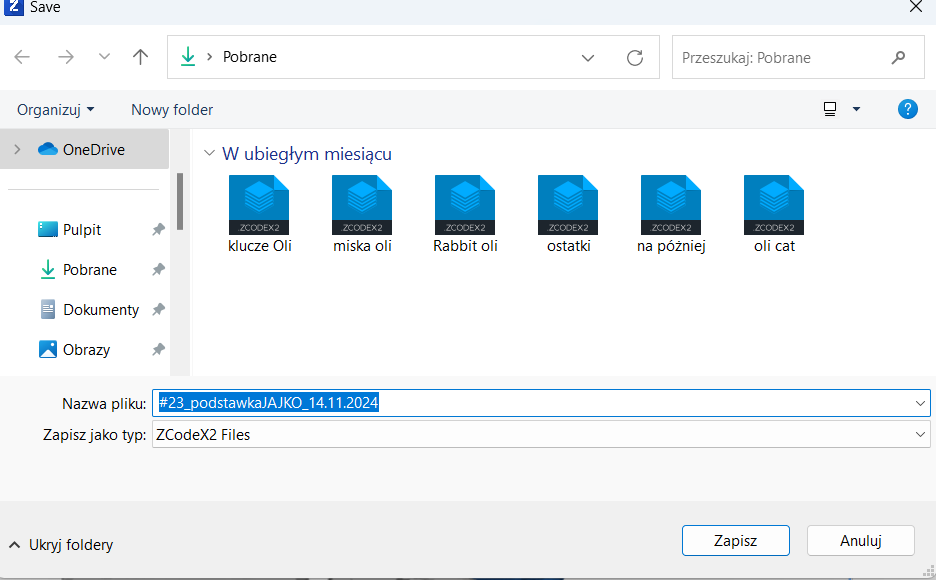Open recent locations dropdown arrow
Viewport: 936px width, 580px height.
coord(104,57)
